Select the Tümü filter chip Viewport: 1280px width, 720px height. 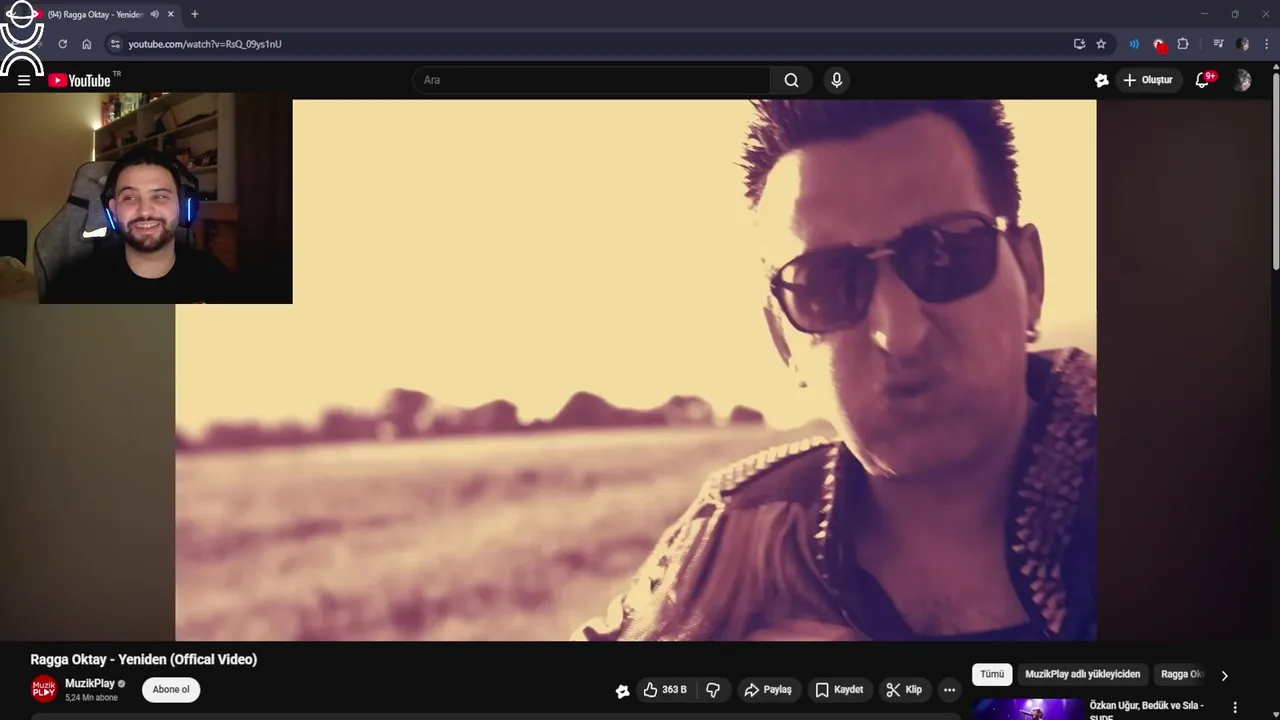[992, 675]
